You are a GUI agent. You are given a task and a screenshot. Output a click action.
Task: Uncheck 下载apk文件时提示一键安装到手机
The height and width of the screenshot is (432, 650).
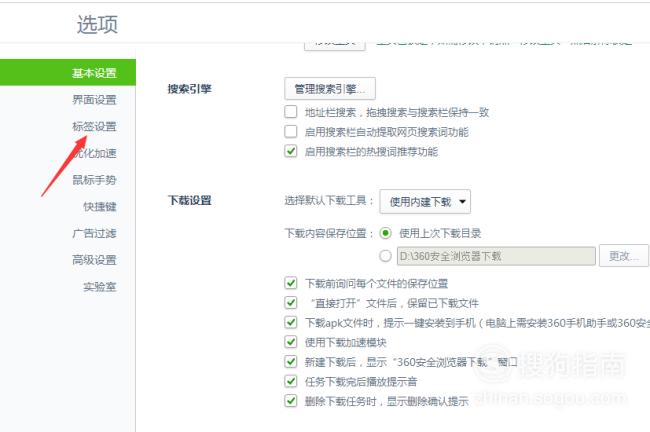click(x=291, y=322)
